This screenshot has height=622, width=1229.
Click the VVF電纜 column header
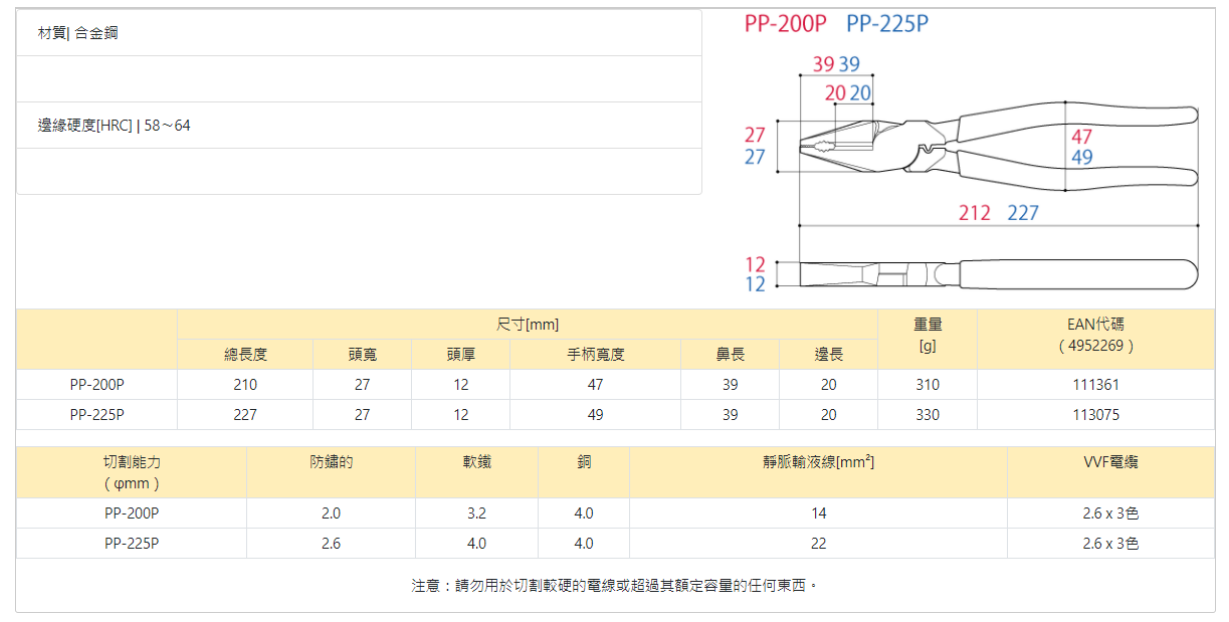1110,472
